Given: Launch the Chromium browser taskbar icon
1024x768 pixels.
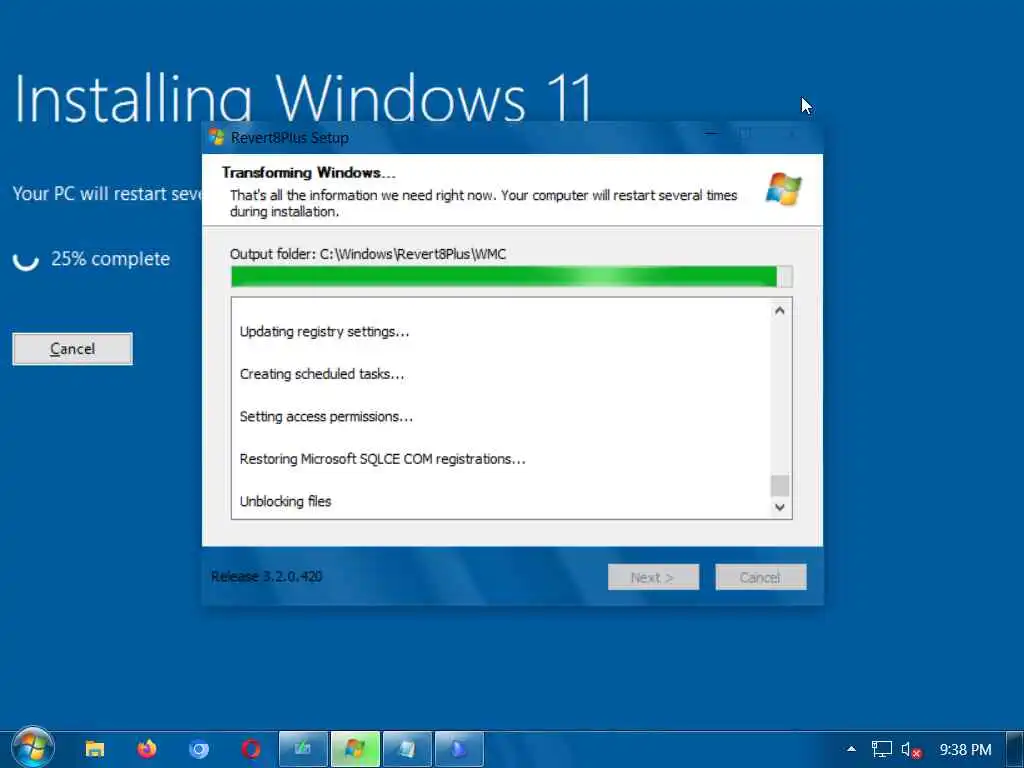Looking at the screenshot, I should click(199, 749).
